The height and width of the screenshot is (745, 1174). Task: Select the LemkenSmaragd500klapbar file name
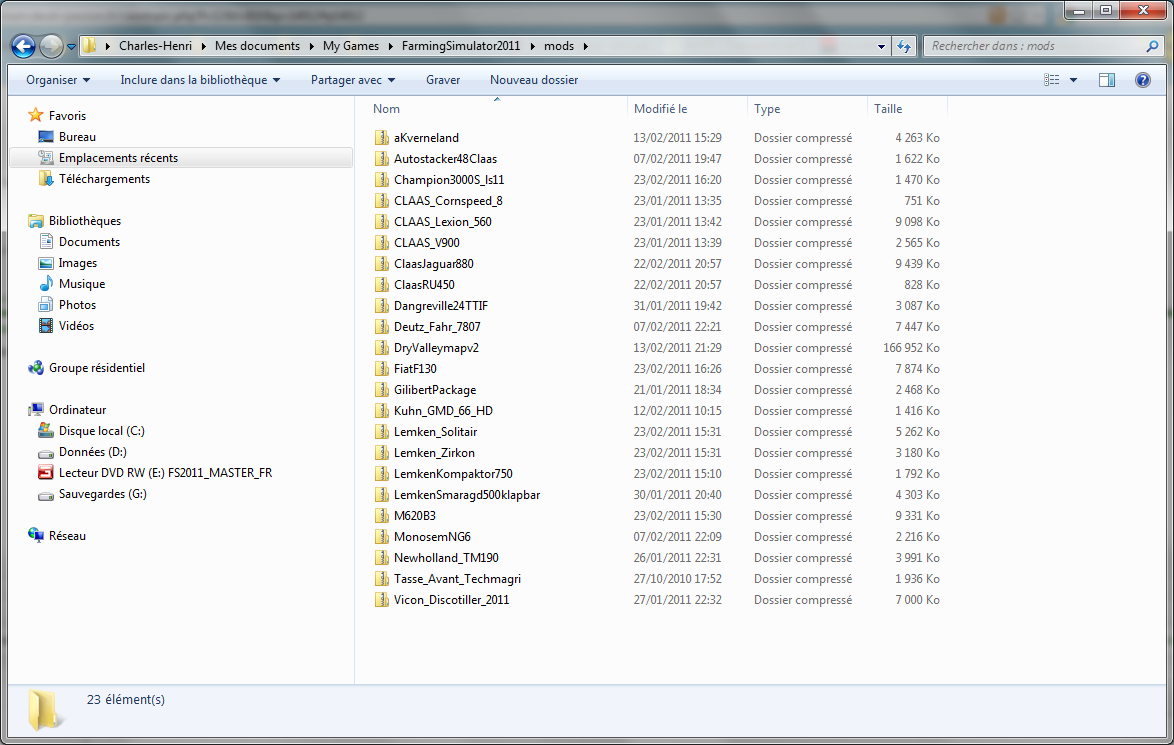click(x=467, y=495)
